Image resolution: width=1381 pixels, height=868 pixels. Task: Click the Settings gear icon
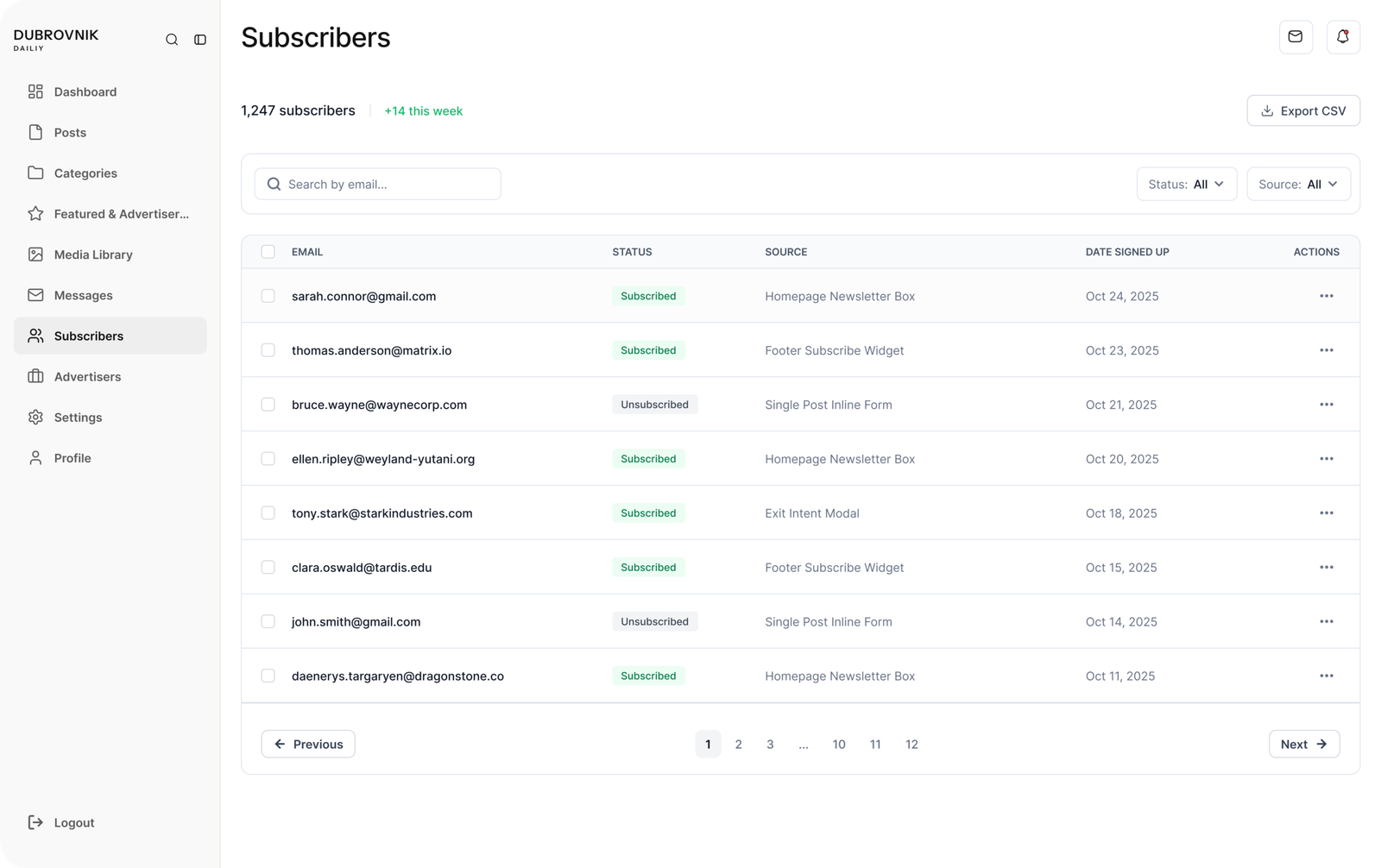[35, 417]
